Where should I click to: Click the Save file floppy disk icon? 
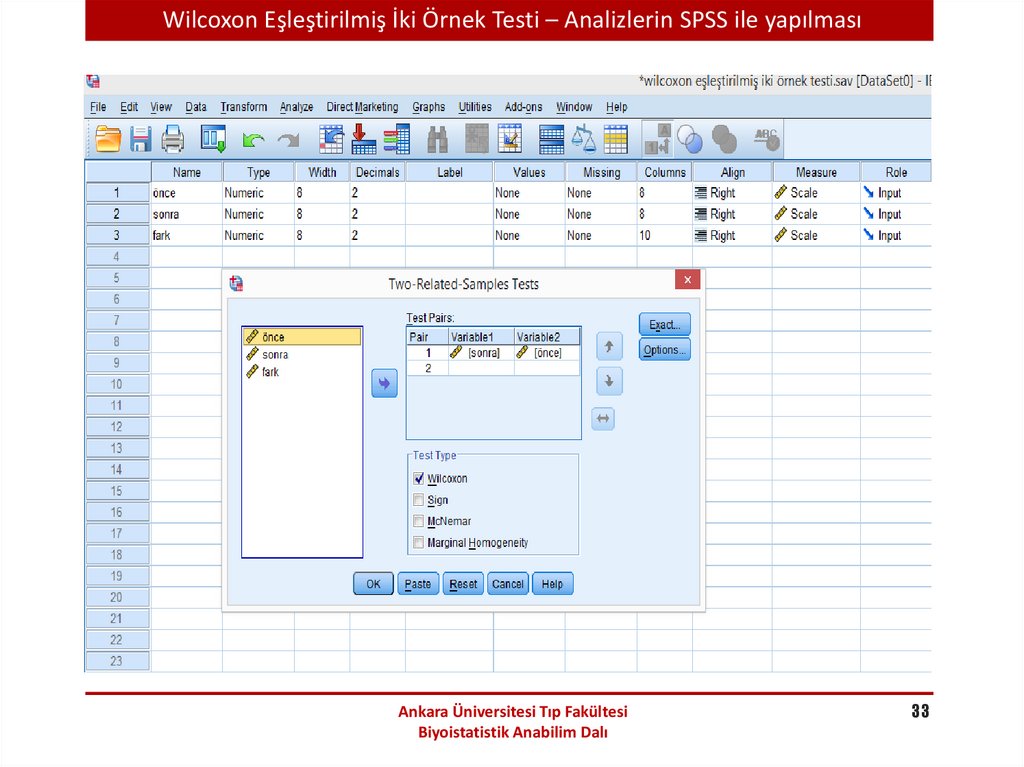click(x=140, y=138)
